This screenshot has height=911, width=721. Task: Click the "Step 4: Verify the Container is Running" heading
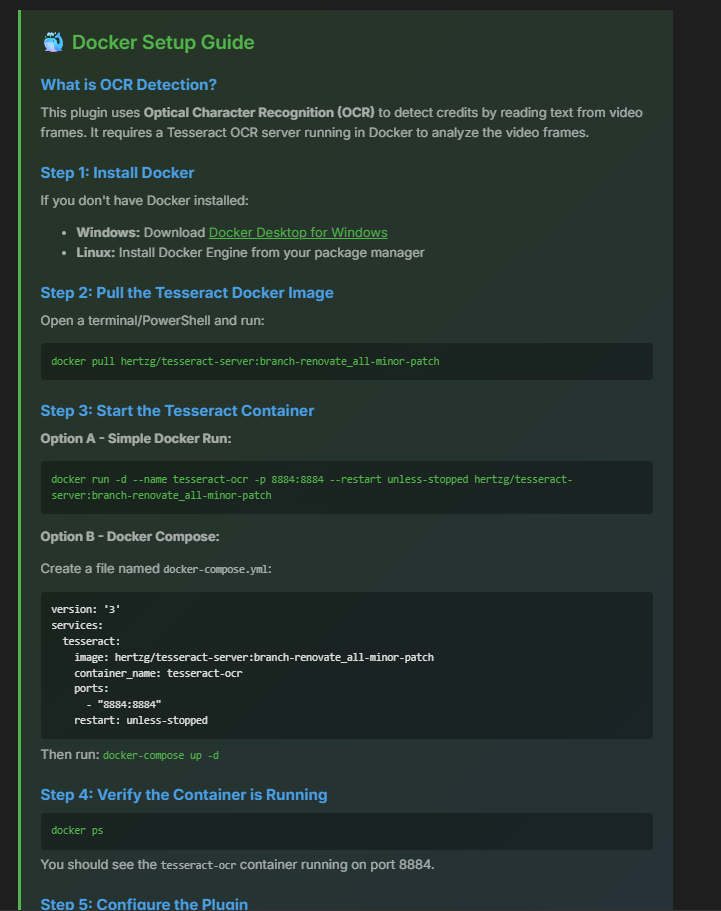[x=184, y=795]
